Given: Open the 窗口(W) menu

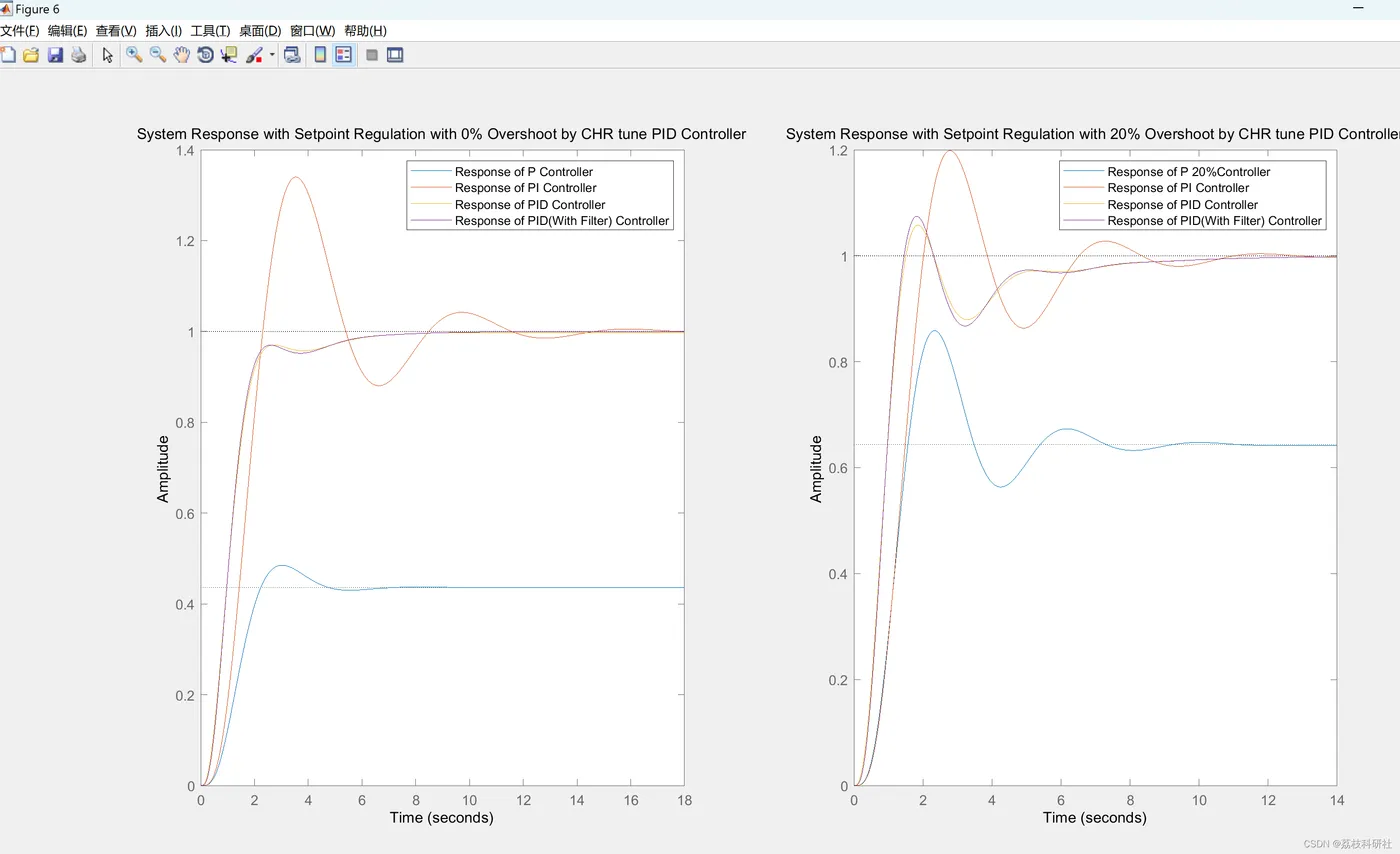Looking at the screenshot, I should click(x=313, y=31).
